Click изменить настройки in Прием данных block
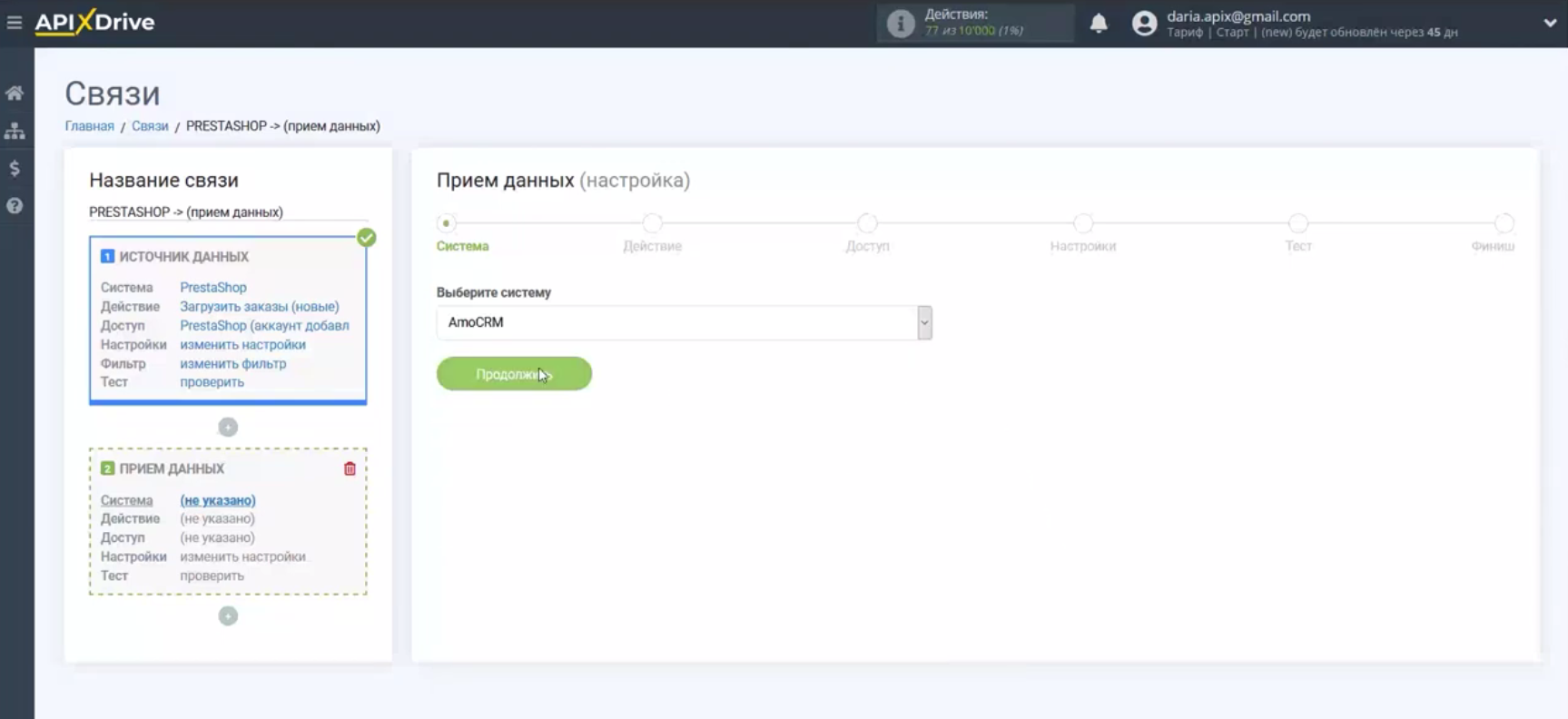1568x719 pixels. point(242,556)
